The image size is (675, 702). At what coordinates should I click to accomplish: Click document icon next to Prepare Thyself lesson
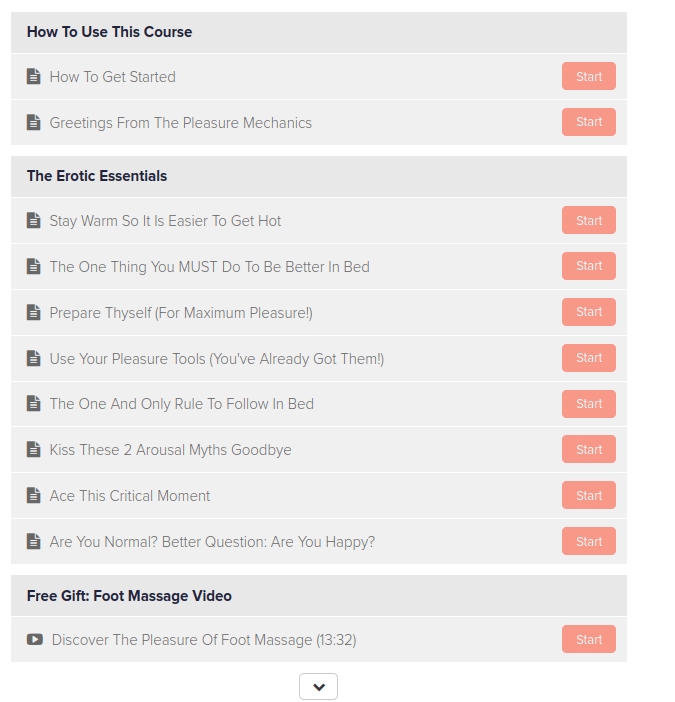point(34,313)
